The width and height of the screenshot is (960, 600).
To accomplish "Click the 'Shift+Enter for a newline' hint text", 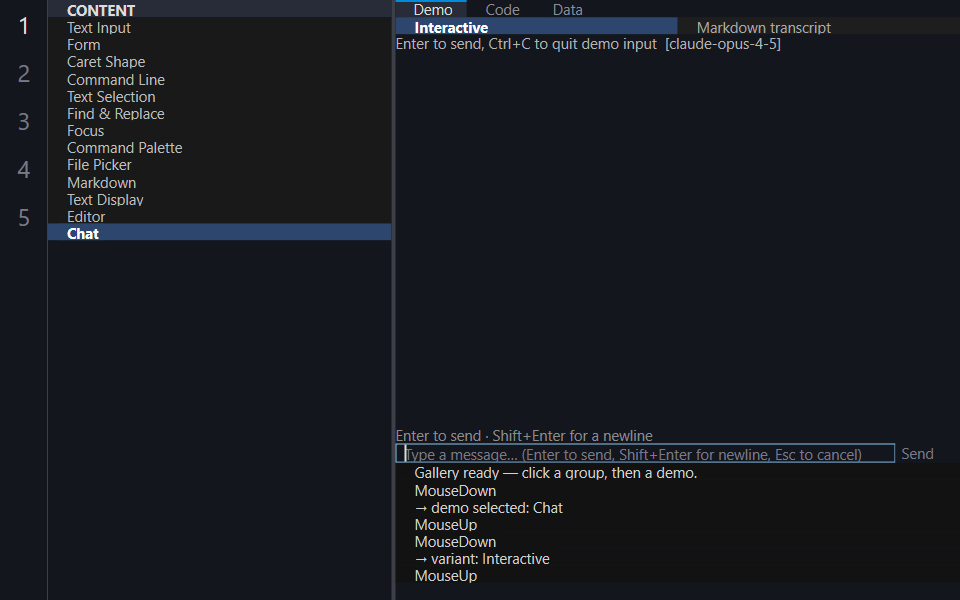I will point(572,436).
